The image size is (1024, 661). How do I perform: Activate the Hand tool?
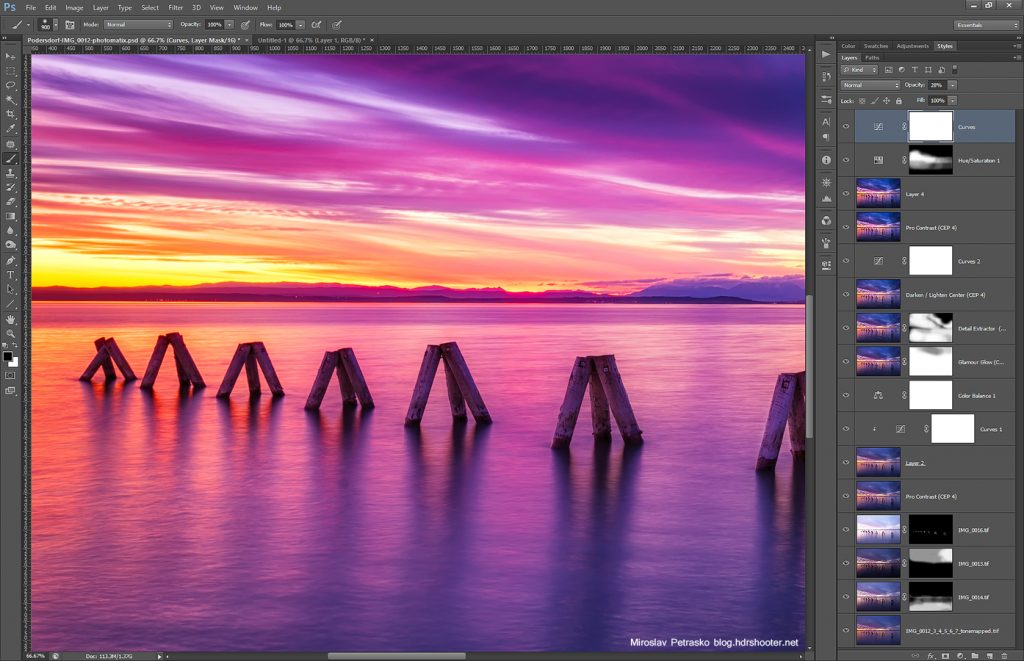point(11,319)
